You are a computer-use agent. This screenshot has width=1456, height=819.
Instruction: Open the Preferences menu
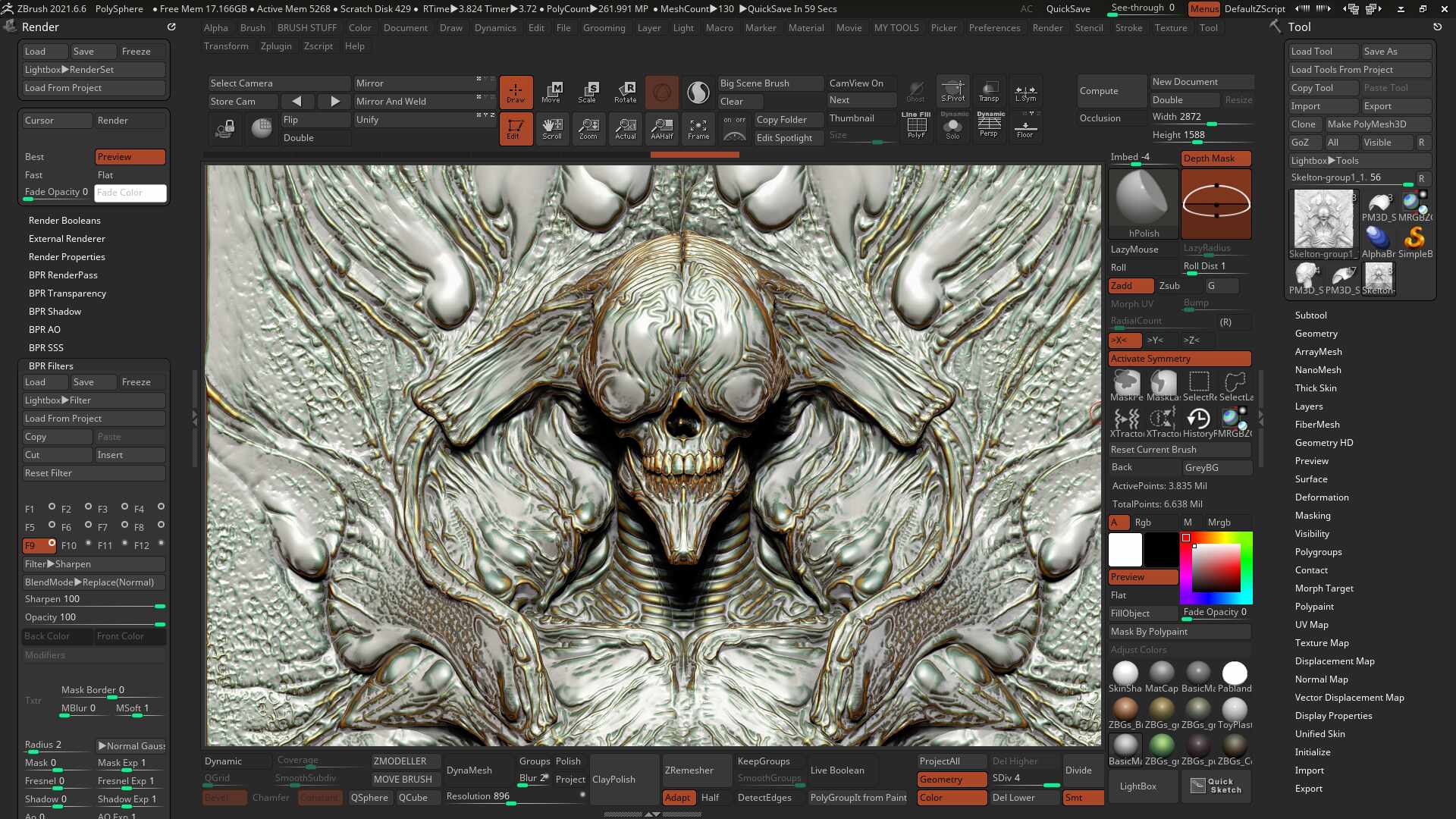994,28
